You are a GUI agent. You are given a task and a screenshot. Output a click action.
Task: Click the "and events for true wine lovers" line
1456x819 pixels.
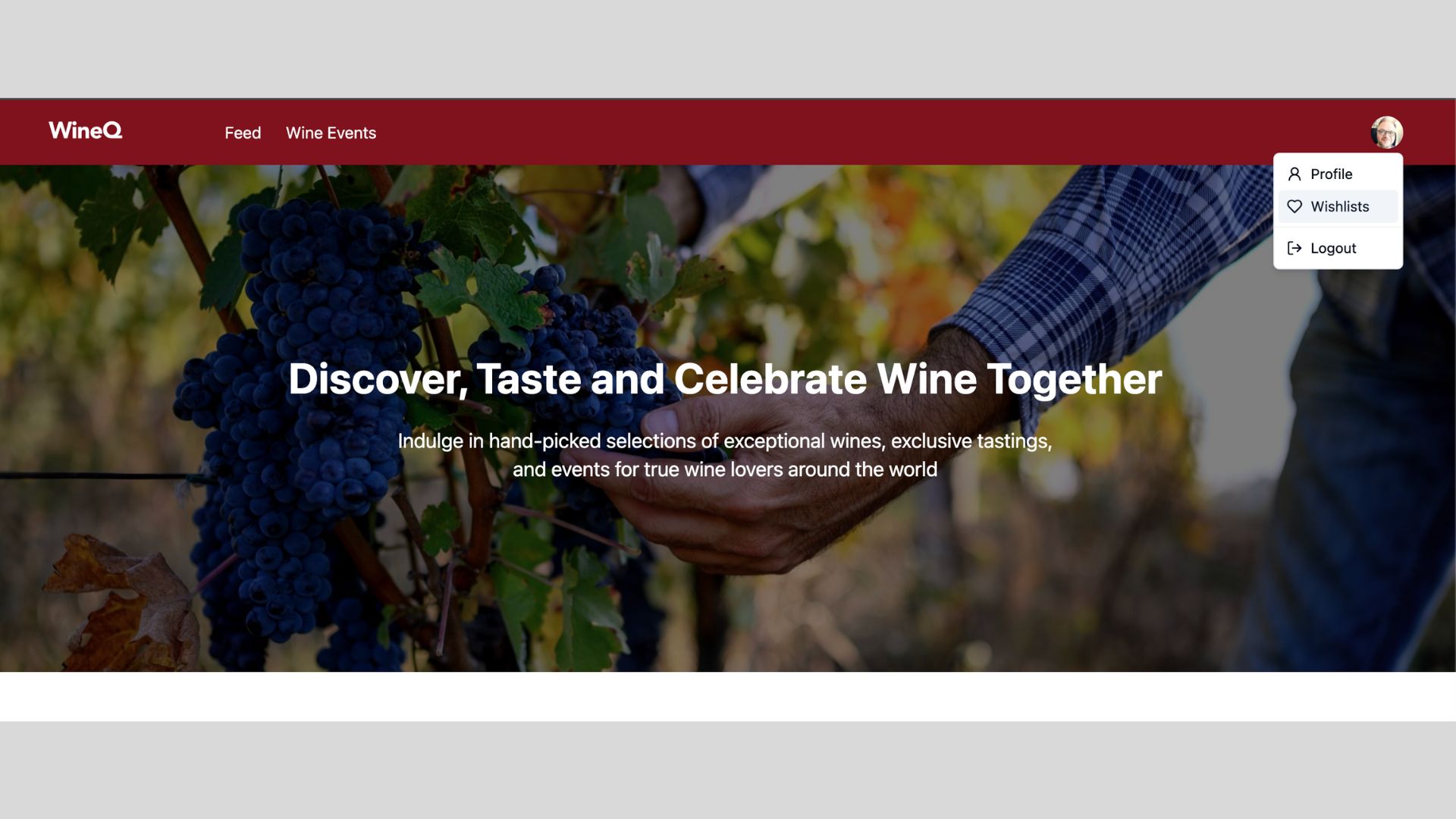(x=724, y=469)
